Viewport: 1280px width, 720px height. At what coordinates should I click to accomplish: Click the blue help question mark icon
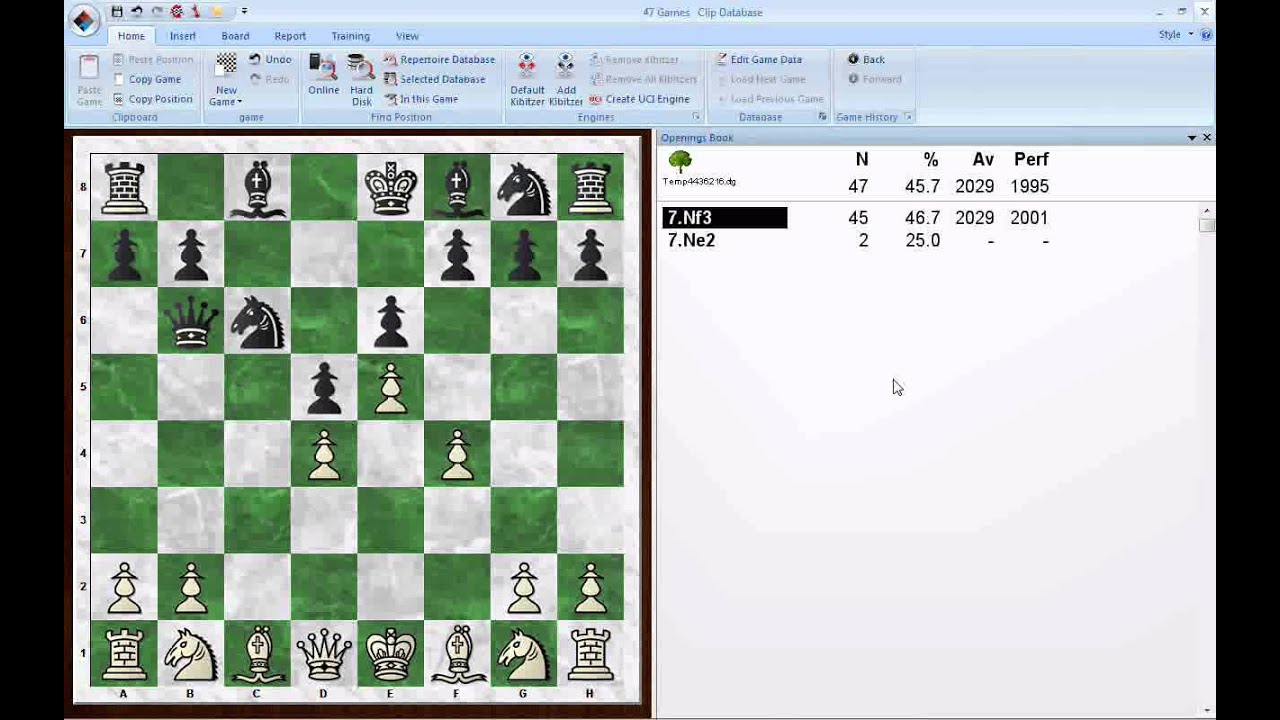(x=1206, y=34)
